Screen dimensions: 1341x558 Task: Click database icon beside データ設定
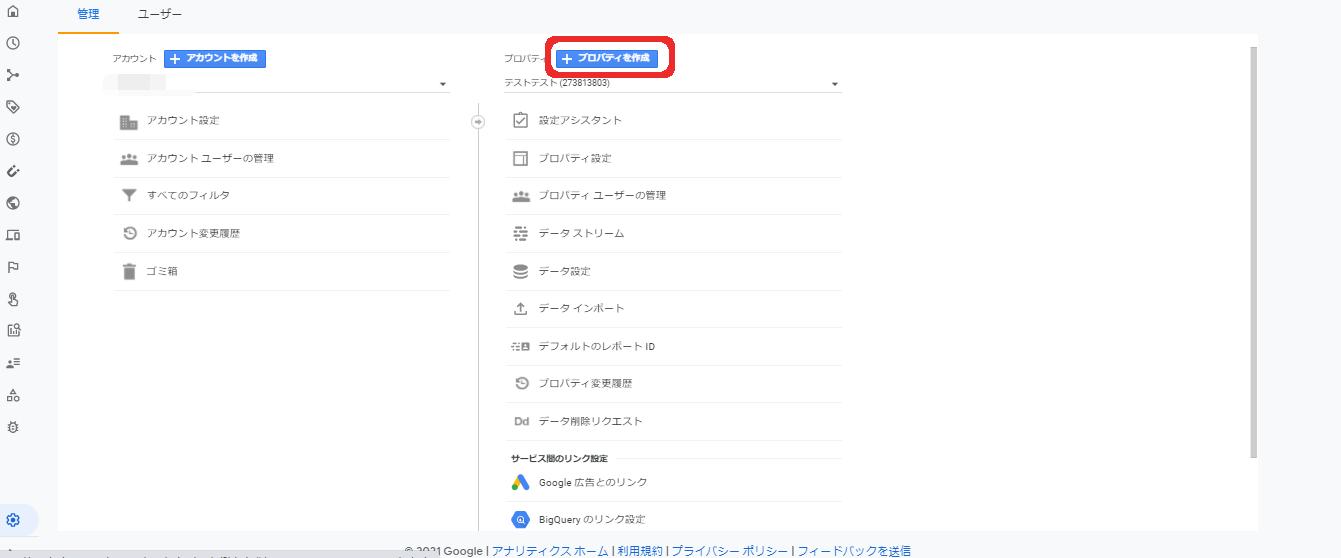coord(520,271)
